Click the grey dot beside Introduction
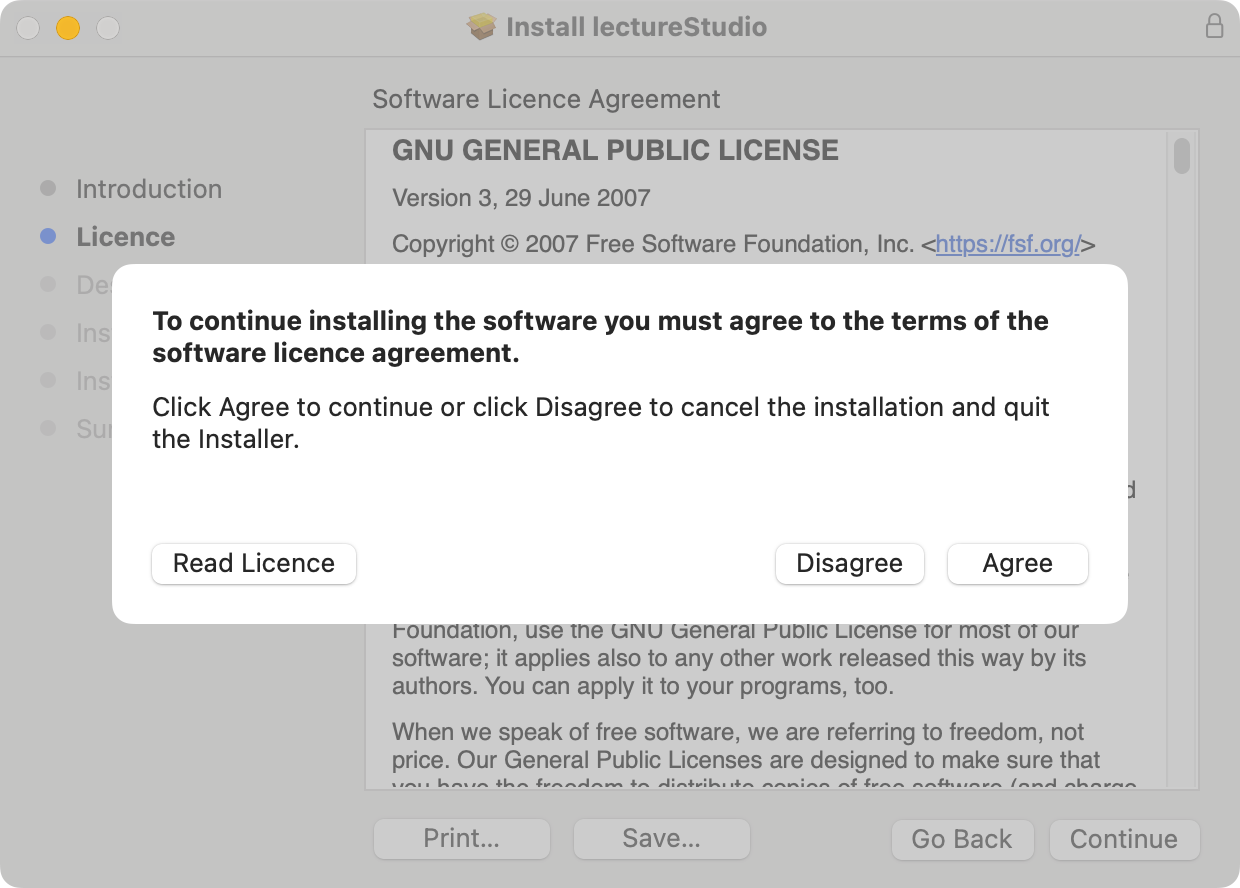Viewport: 1240px width, 888px height. click(48, 188)
